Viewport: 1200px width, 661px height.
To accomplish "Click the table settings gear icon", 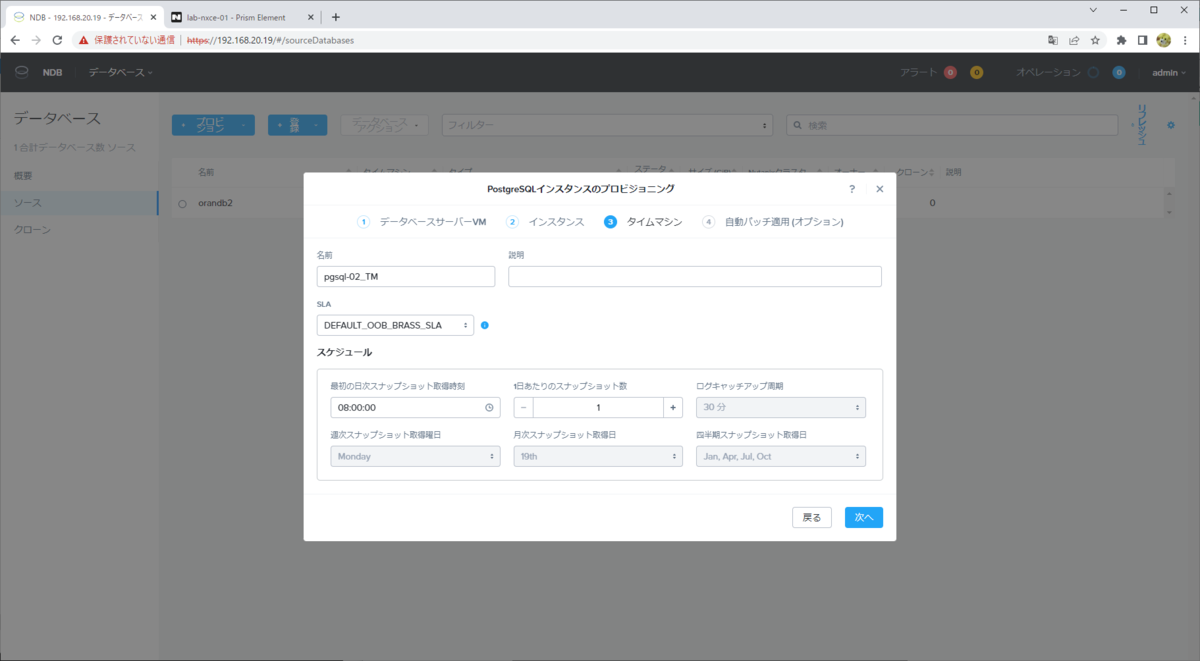I will click(x=1171, y=124).
